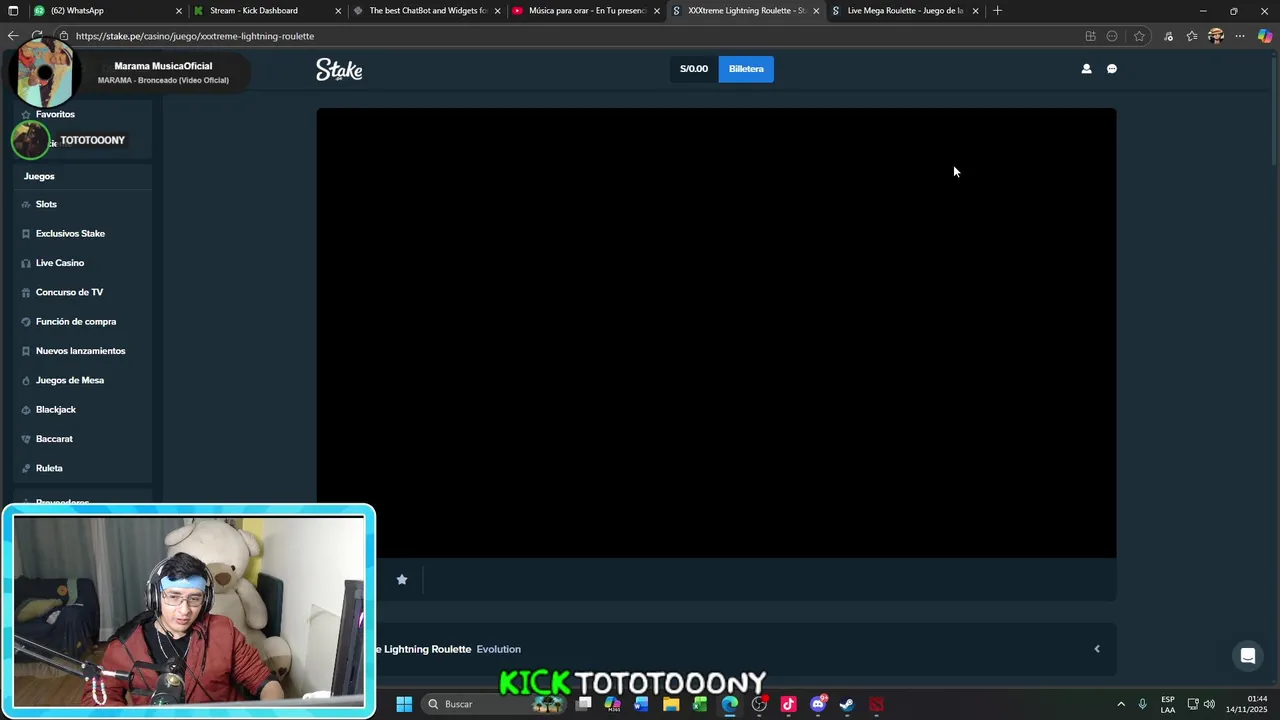Switch to the WhatsApp tab
The image size is (1280, 720).
coord(105,11)
